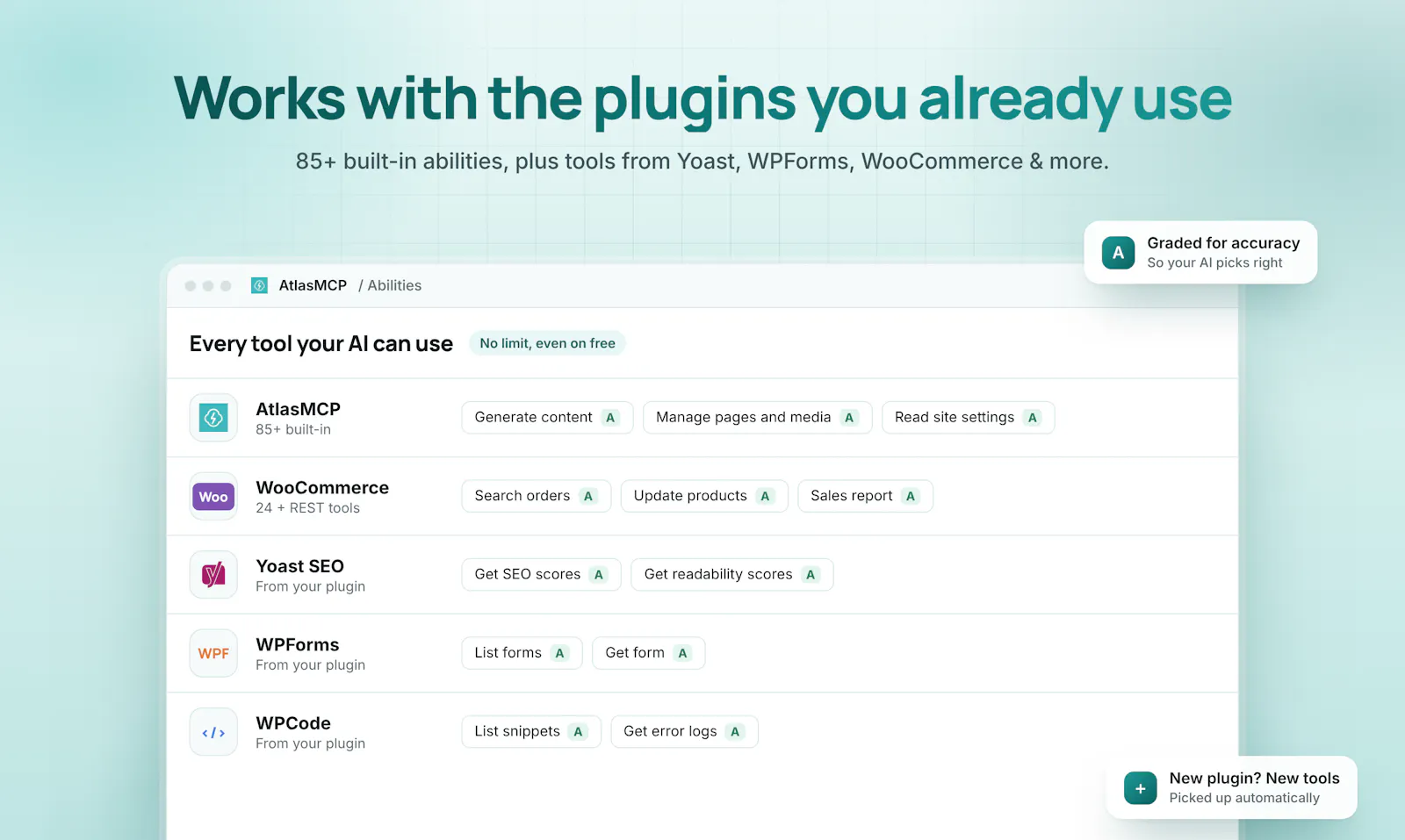Select the Update products chip
Viewport: 1405px width, 840px height.
704,496
